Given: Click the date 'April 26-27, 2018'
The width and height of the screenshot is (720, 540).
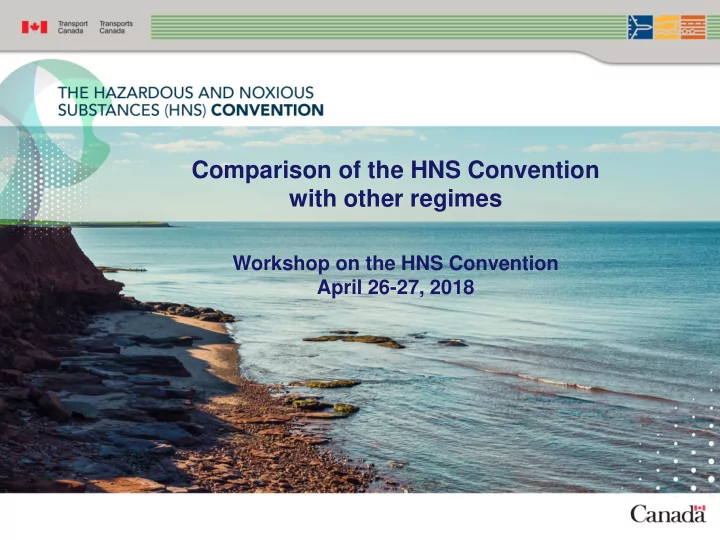Looking at the screenshot, I should [x=395, y=287].
